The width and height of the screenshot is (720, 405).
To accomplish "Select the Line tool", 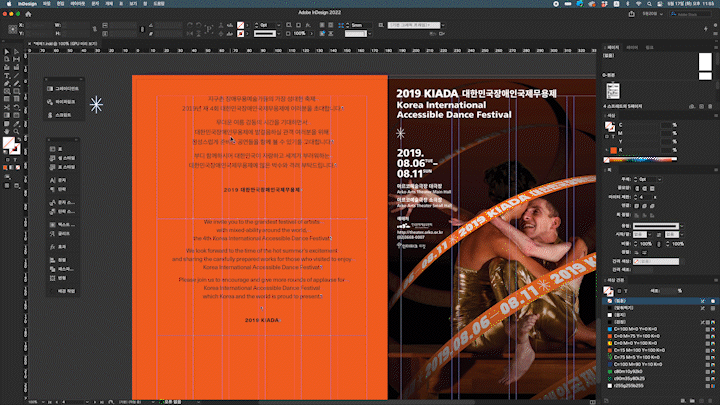I will coord(16,75).
